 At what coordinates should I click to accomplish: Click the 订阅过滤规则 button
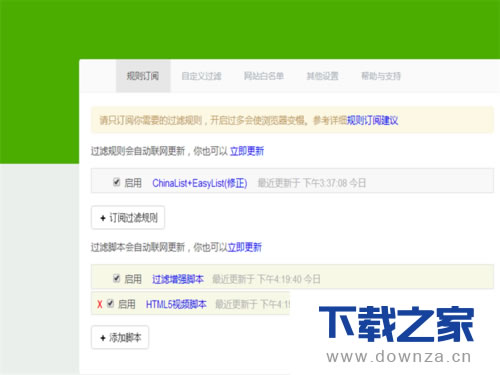[128, 218]
